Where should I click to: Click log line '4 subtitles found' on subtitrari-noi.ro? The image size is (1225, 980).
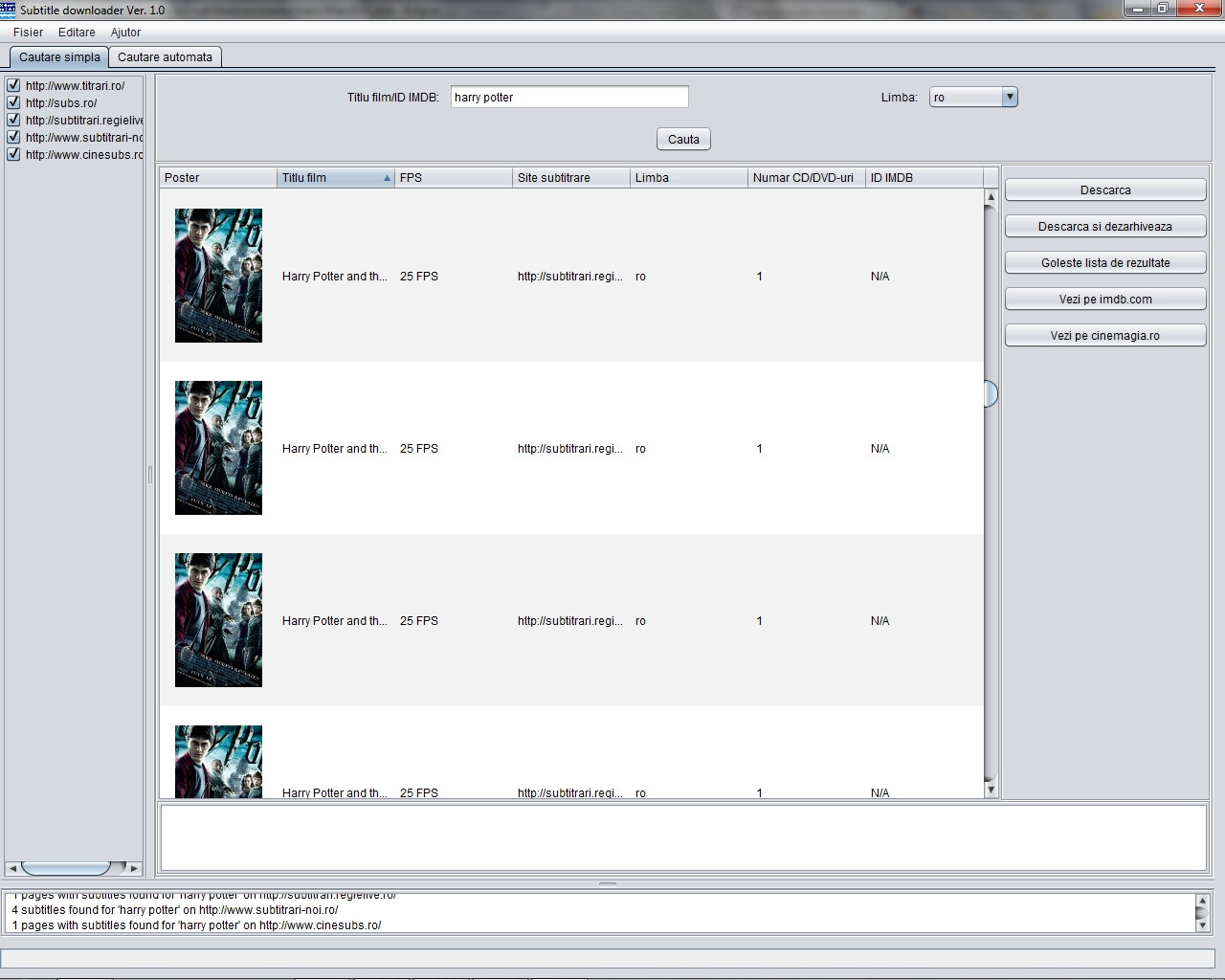(x=175, y=910)
